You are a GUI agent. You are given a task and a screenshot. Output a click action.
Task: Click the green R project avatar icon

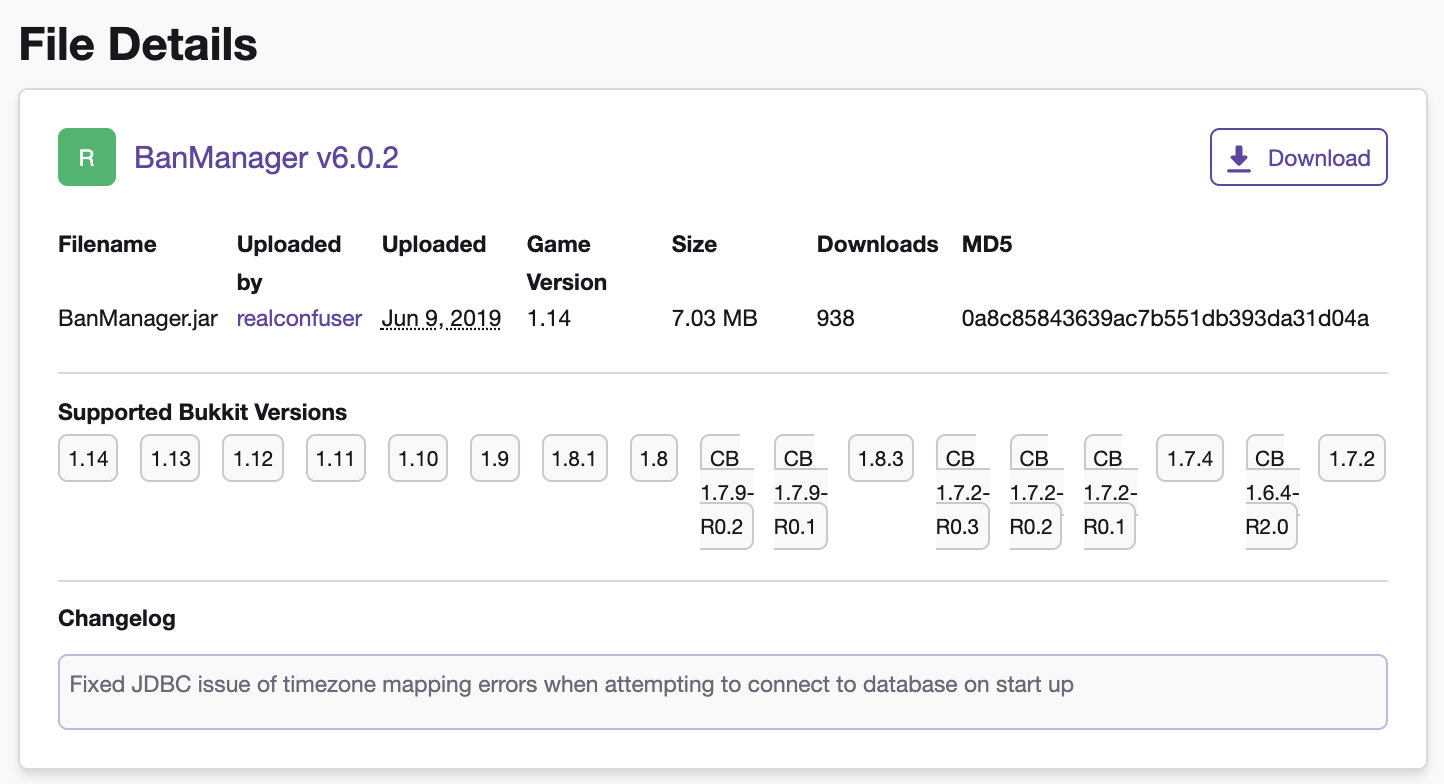[x=87, y=157]
